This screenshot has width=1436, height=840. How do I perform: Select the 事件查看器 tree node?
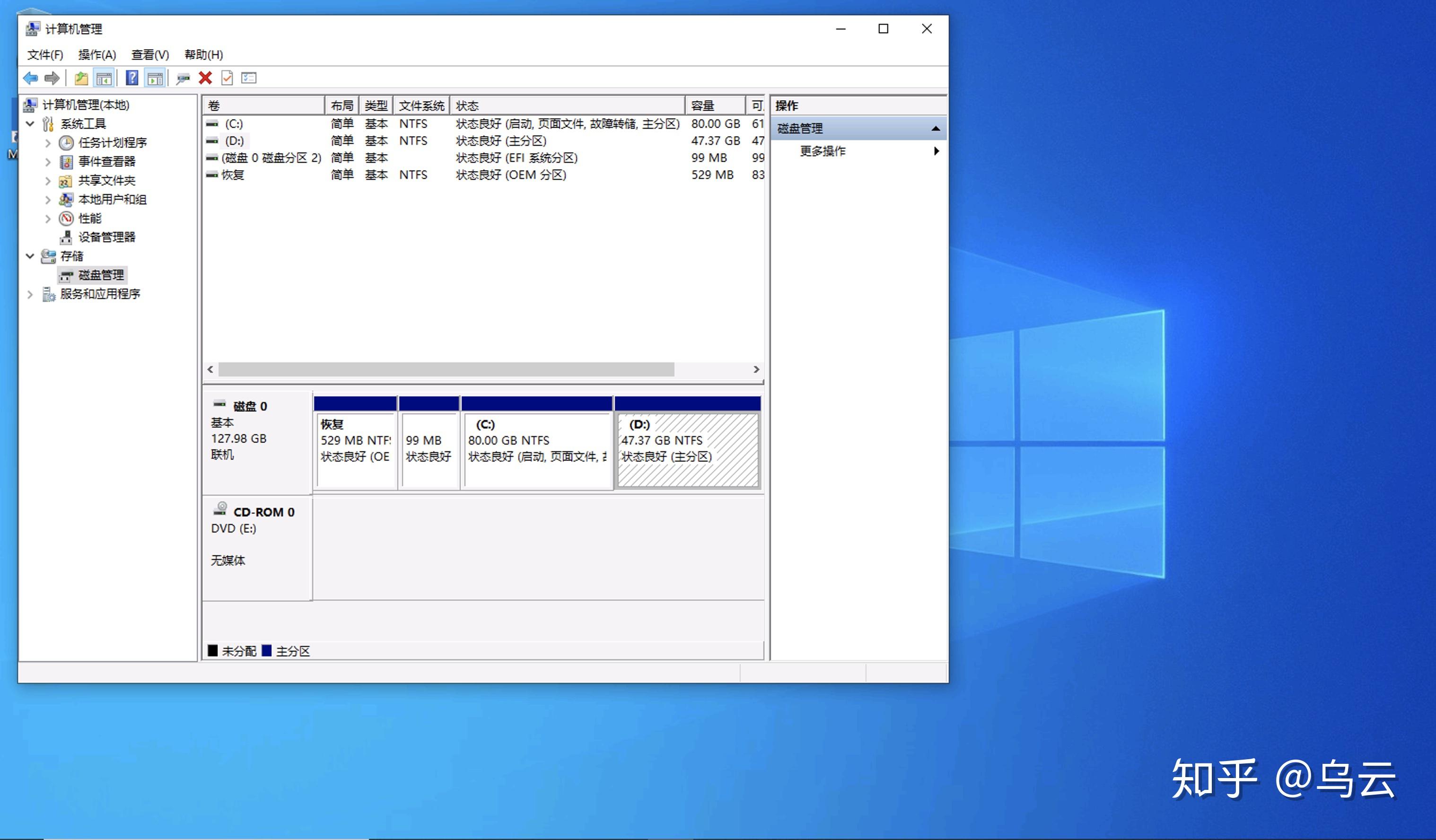pyautogui.click(x=106, y=161)
